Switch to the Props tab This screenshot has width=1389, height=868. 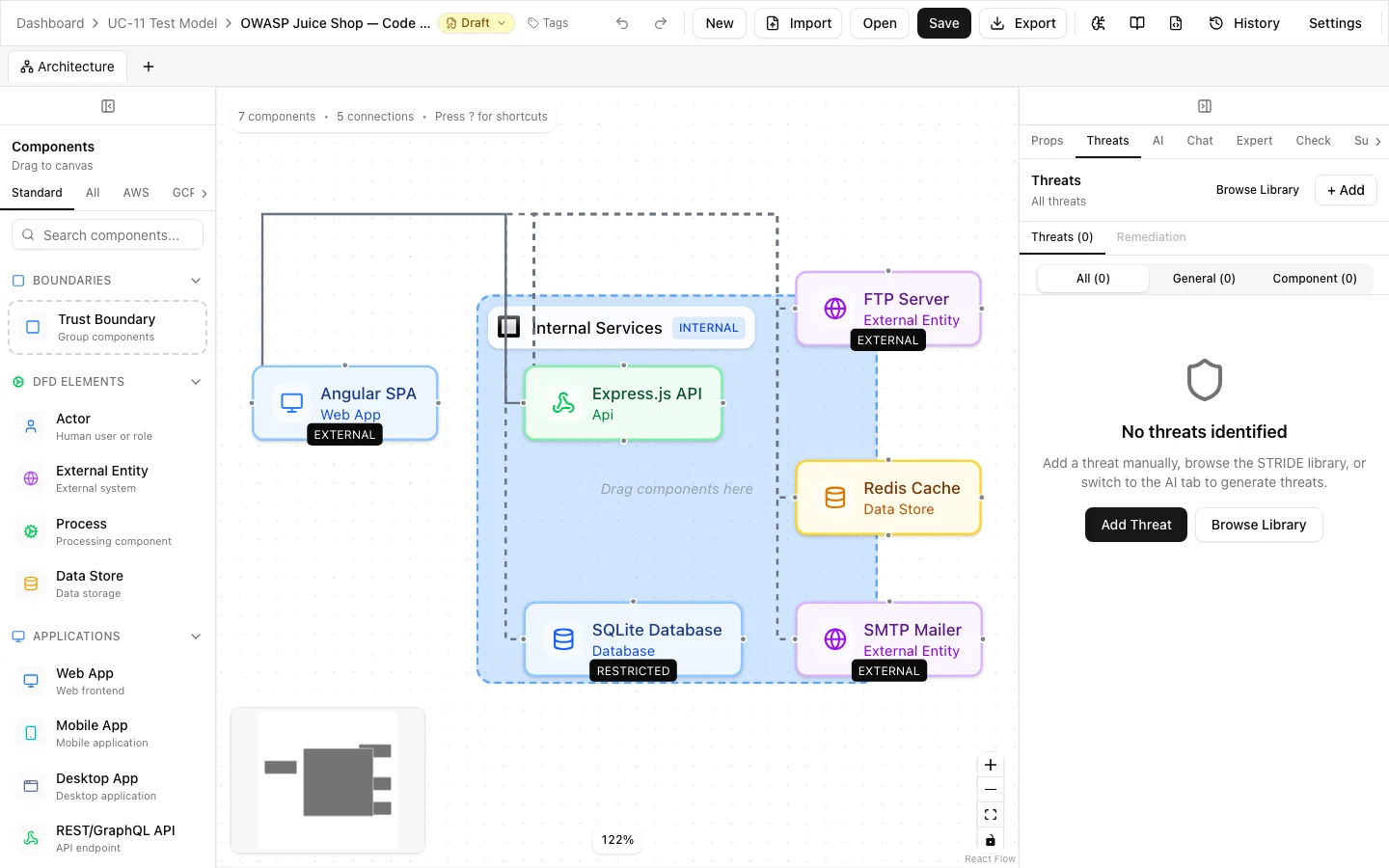tap(1047, 141)
